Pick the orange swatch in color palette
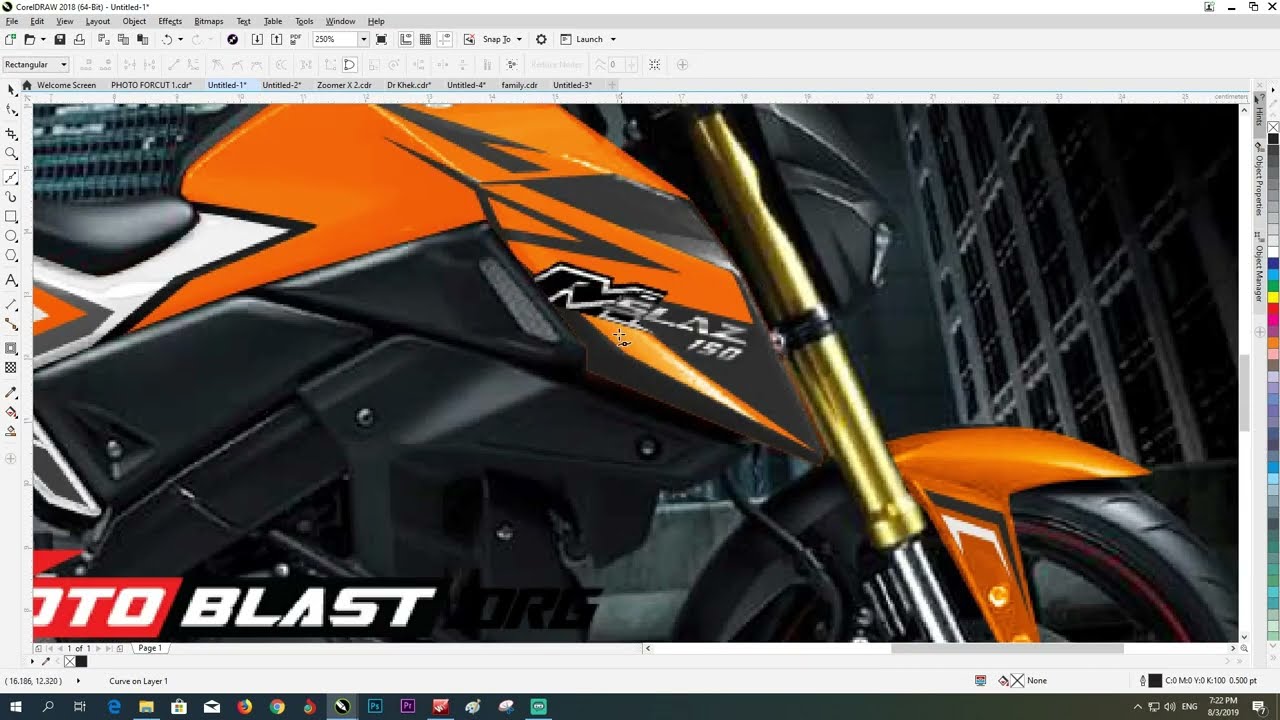 coord(1273,342)
